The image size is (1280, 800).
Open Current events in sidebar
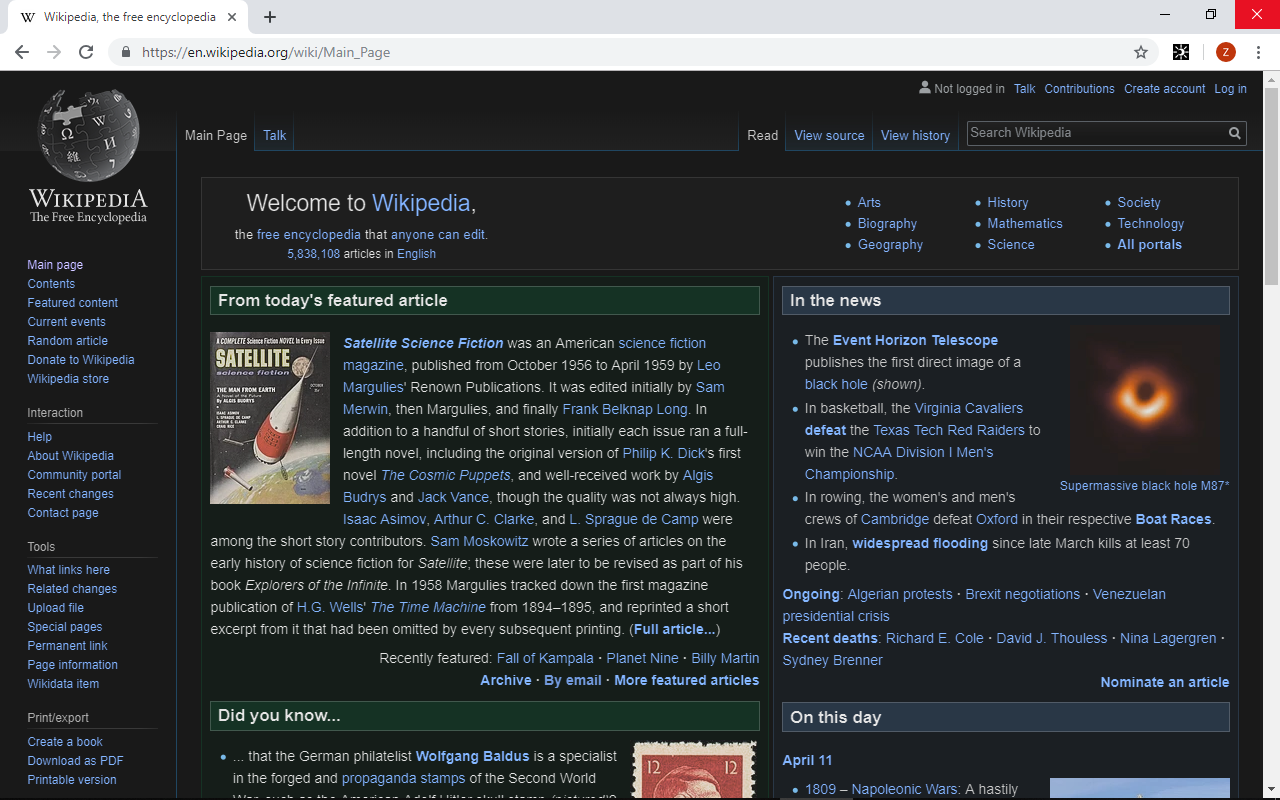click(66, 322)
